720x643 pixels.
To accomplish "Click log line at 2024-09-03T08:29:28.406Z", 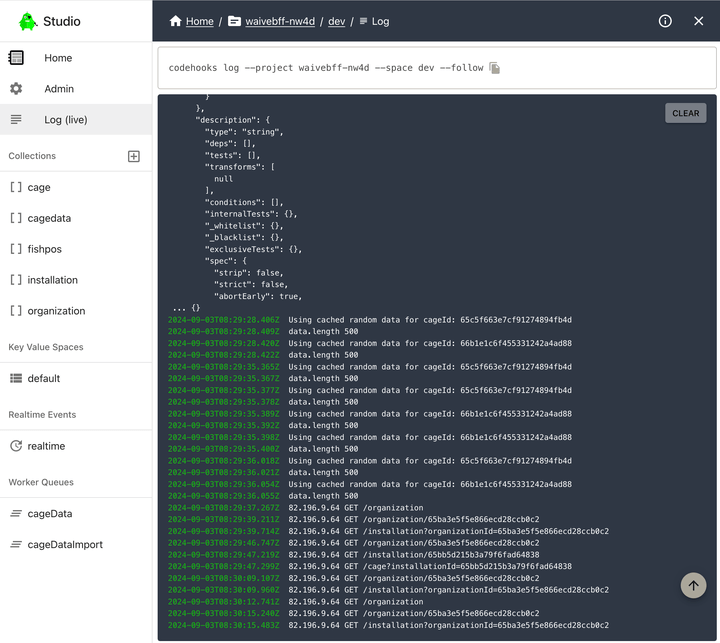I will tap(370, 320).
